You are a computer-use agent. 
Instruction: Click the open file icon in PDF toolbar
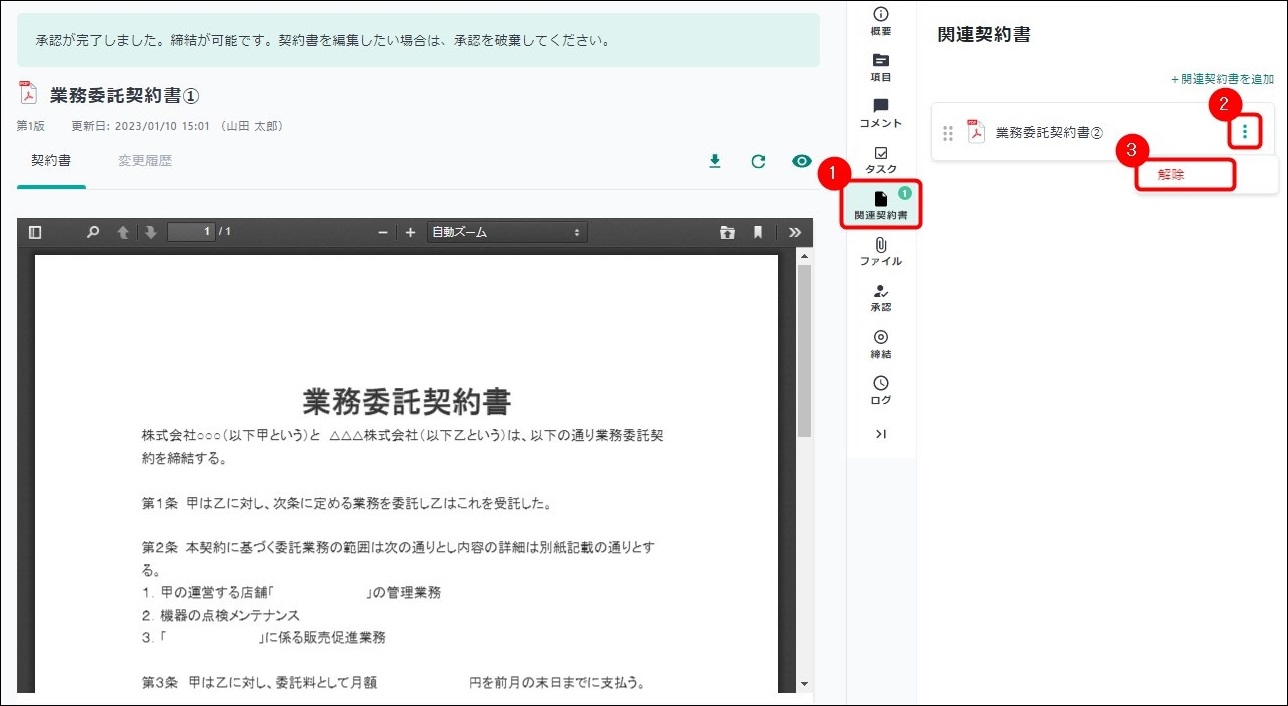(727, 232)
